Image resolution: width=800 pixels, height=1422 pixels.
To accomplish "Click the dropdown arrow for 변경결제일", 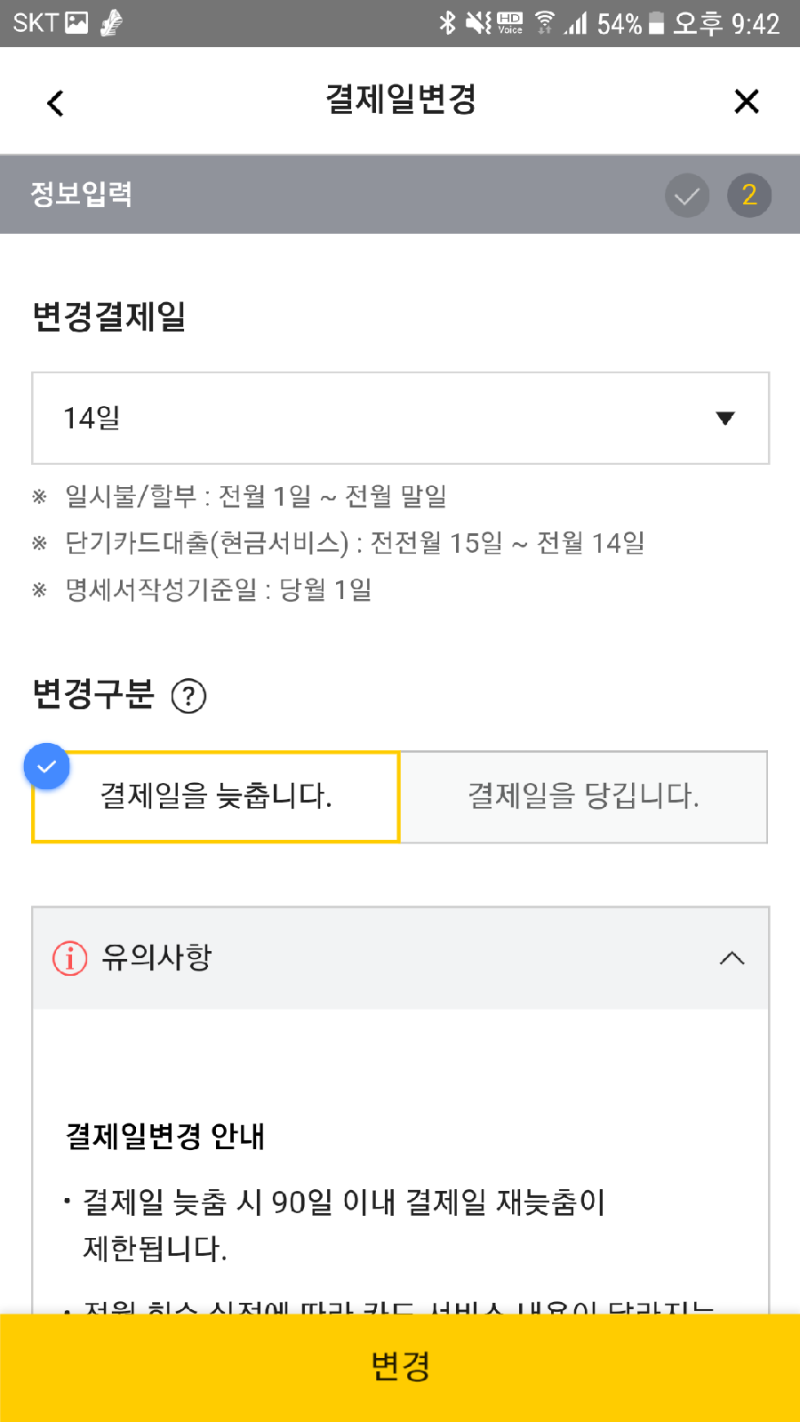I will click(726, 418).
